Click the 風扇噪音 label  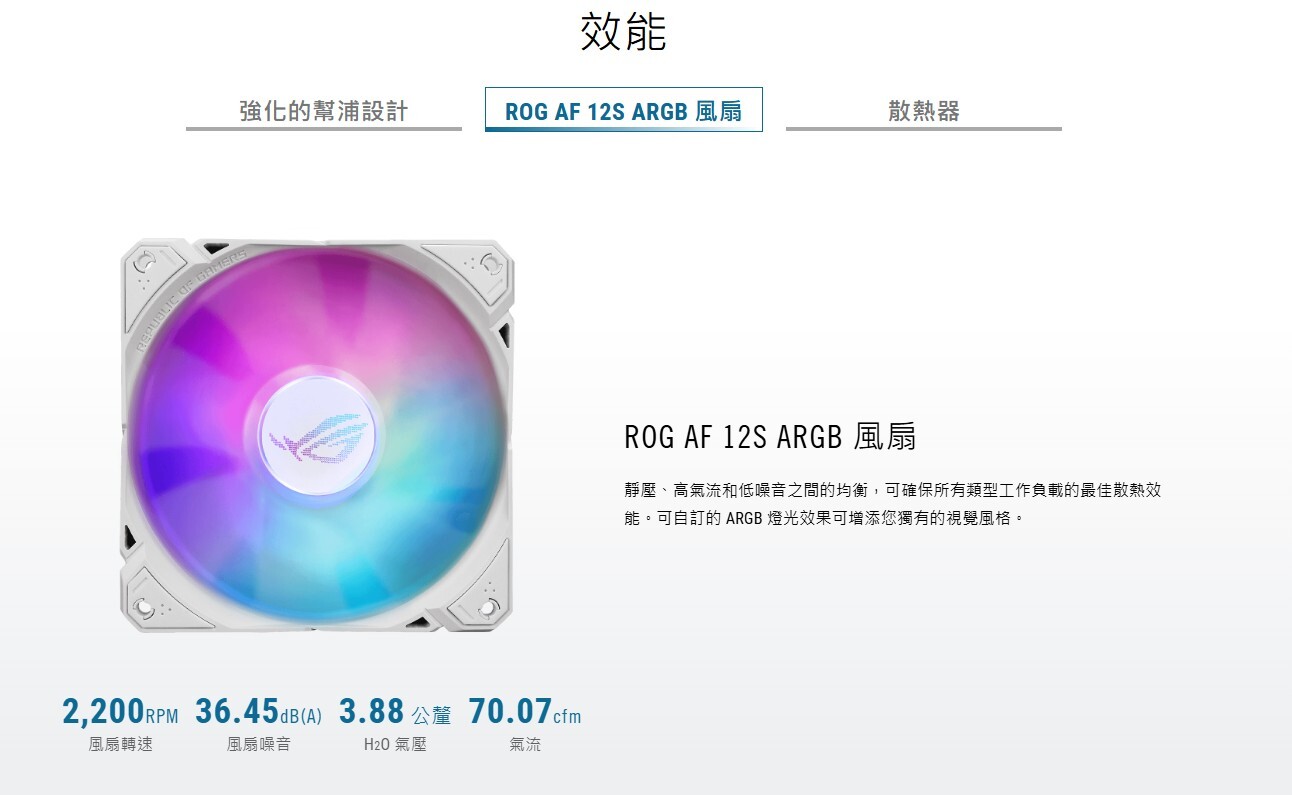pyautogui.click(x=258, y=744)
